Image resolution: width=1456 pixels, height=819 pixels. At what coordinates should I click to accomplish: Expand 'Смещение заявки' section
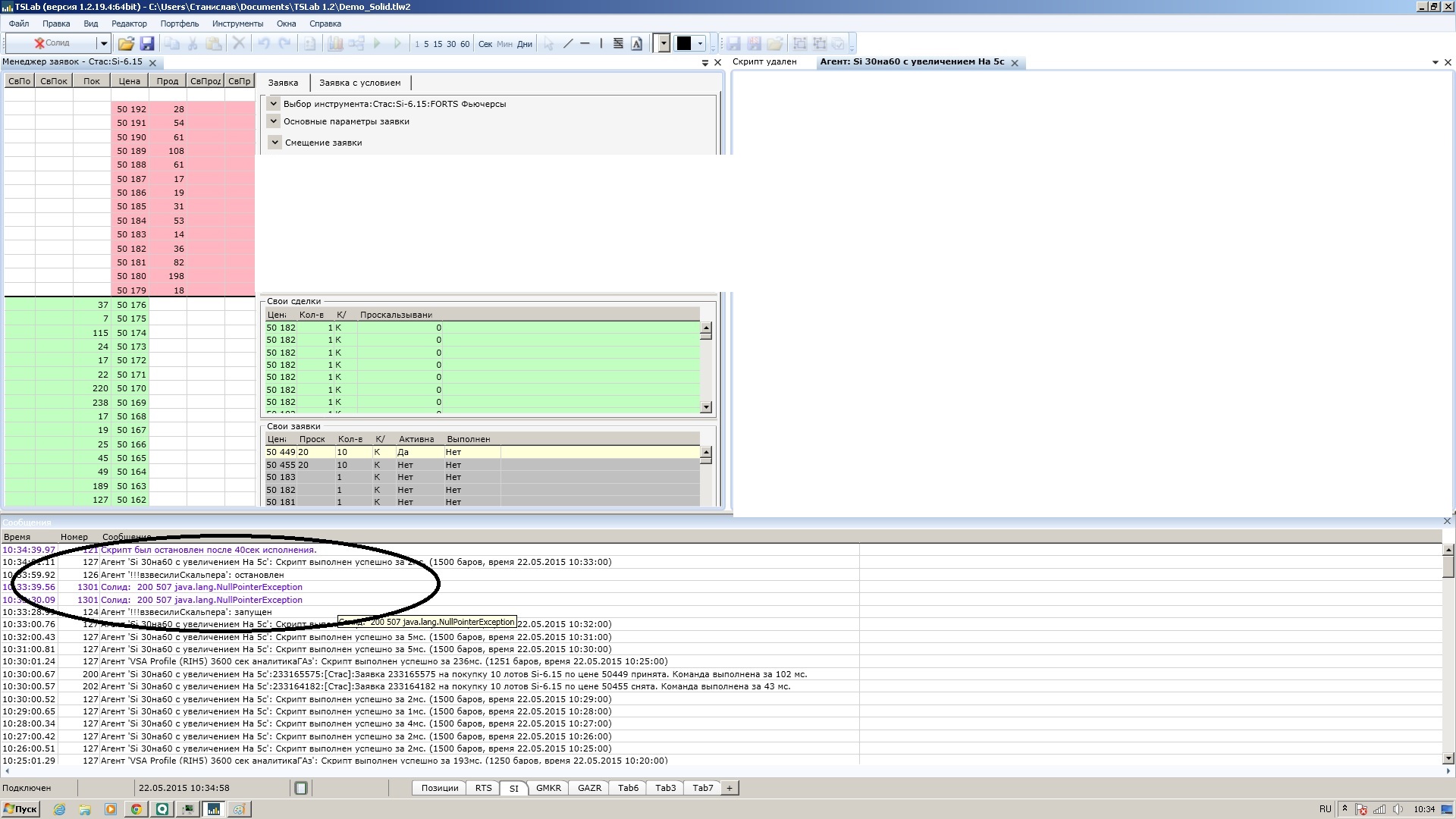pos(275,143)
